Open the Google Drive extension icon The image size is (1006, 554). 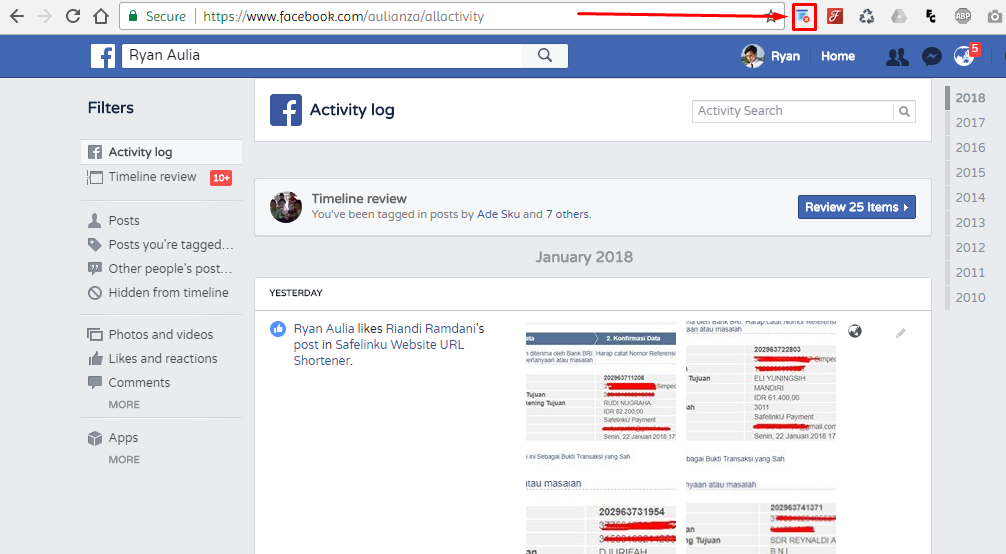(899, 17)
